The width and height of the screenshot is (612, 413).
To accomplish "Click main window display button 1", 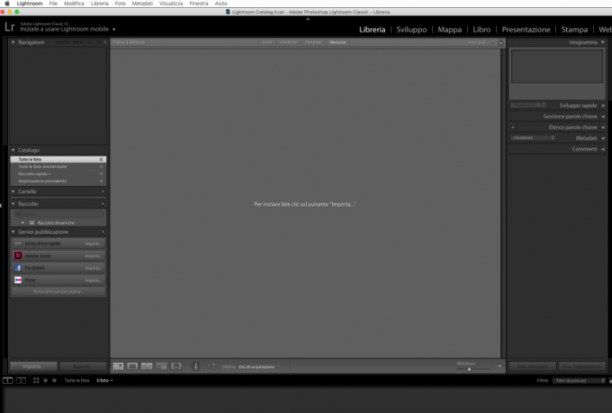I will [x=7, y=380].
